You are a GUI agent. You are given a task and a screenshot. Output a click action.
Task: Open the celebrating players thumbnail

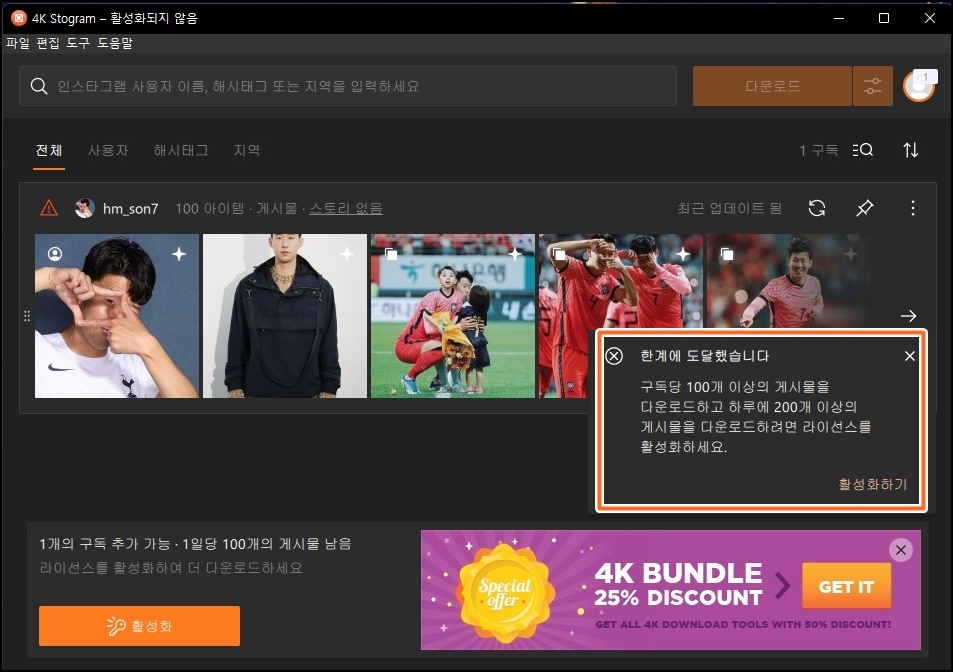coord(621,283)
